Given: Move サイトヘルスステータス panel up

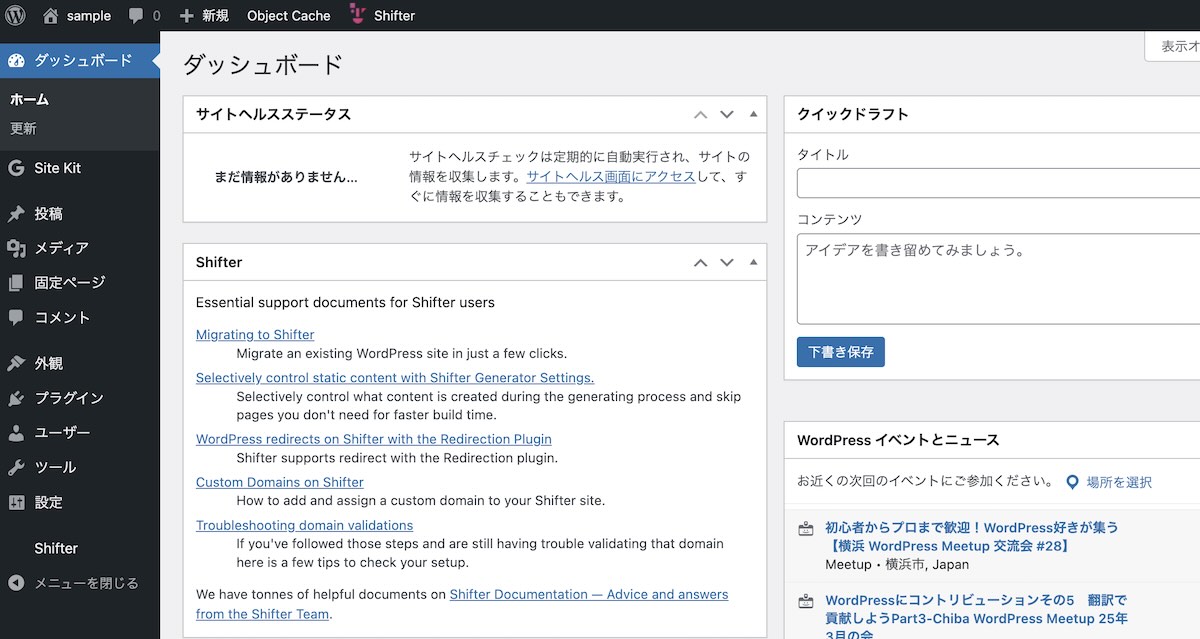Looking at the screenshot, I should [701, 115].
